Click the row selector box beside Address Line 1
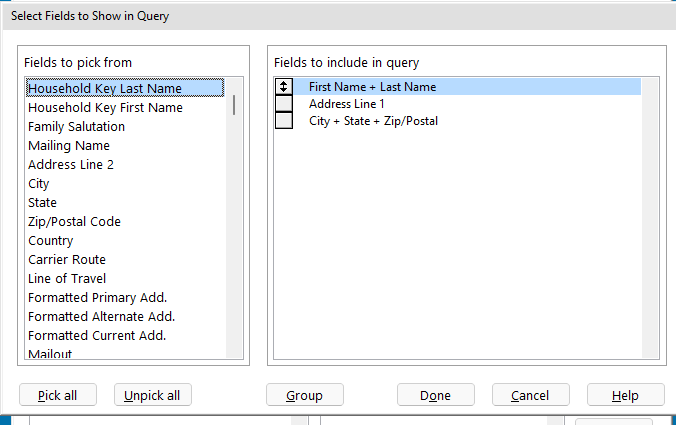This screenshot has width=676, height=425. pyautogui.click(x=284, y=104)
